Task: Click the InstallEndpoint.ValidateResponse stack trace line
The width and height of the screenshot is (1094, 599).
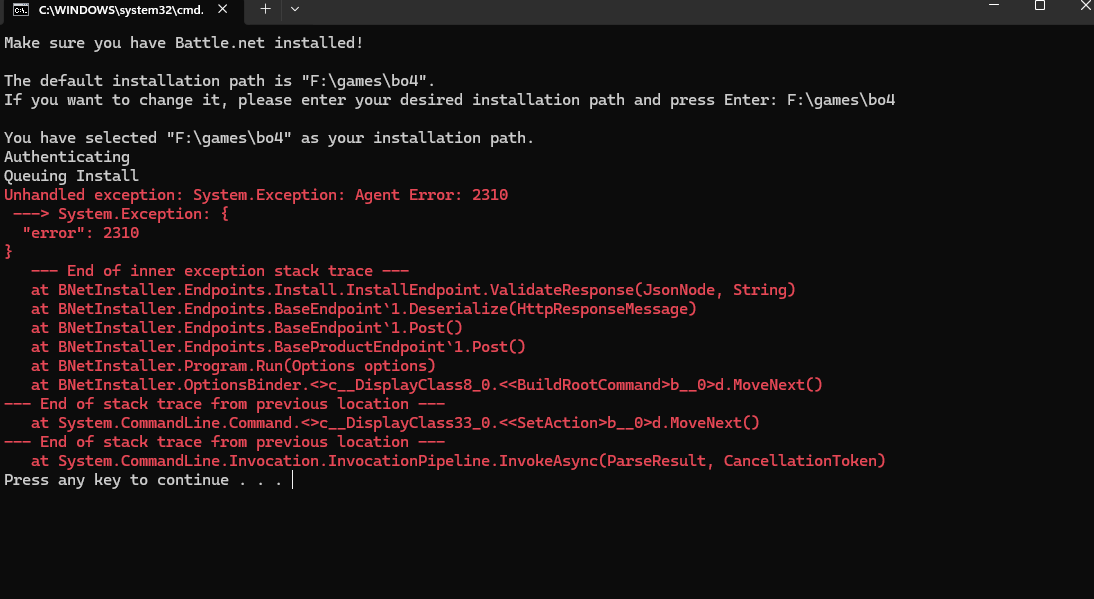Action: tap(413, 290)
